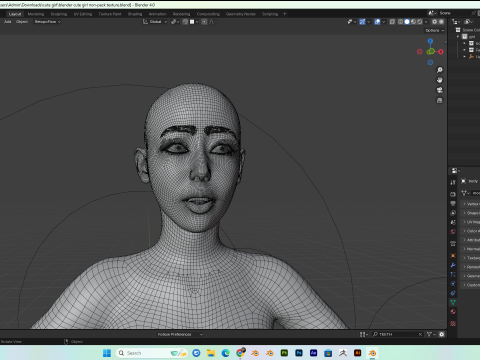Switch to the Modeling workspace tab

coord(36,14)
